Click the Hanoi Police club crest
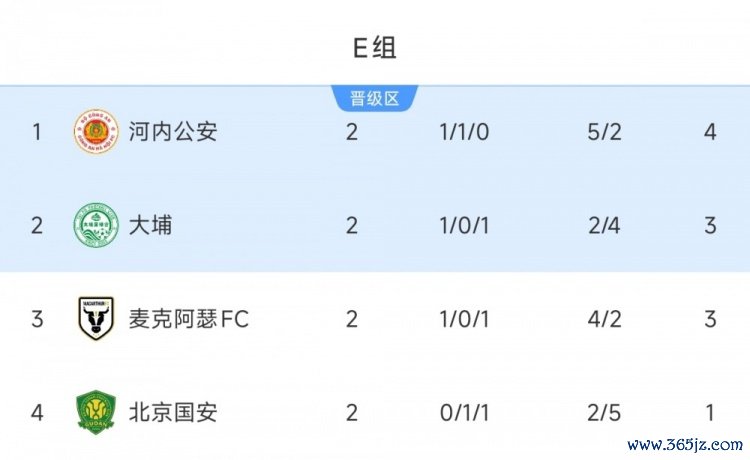750x460 pixels. (96, 131)
